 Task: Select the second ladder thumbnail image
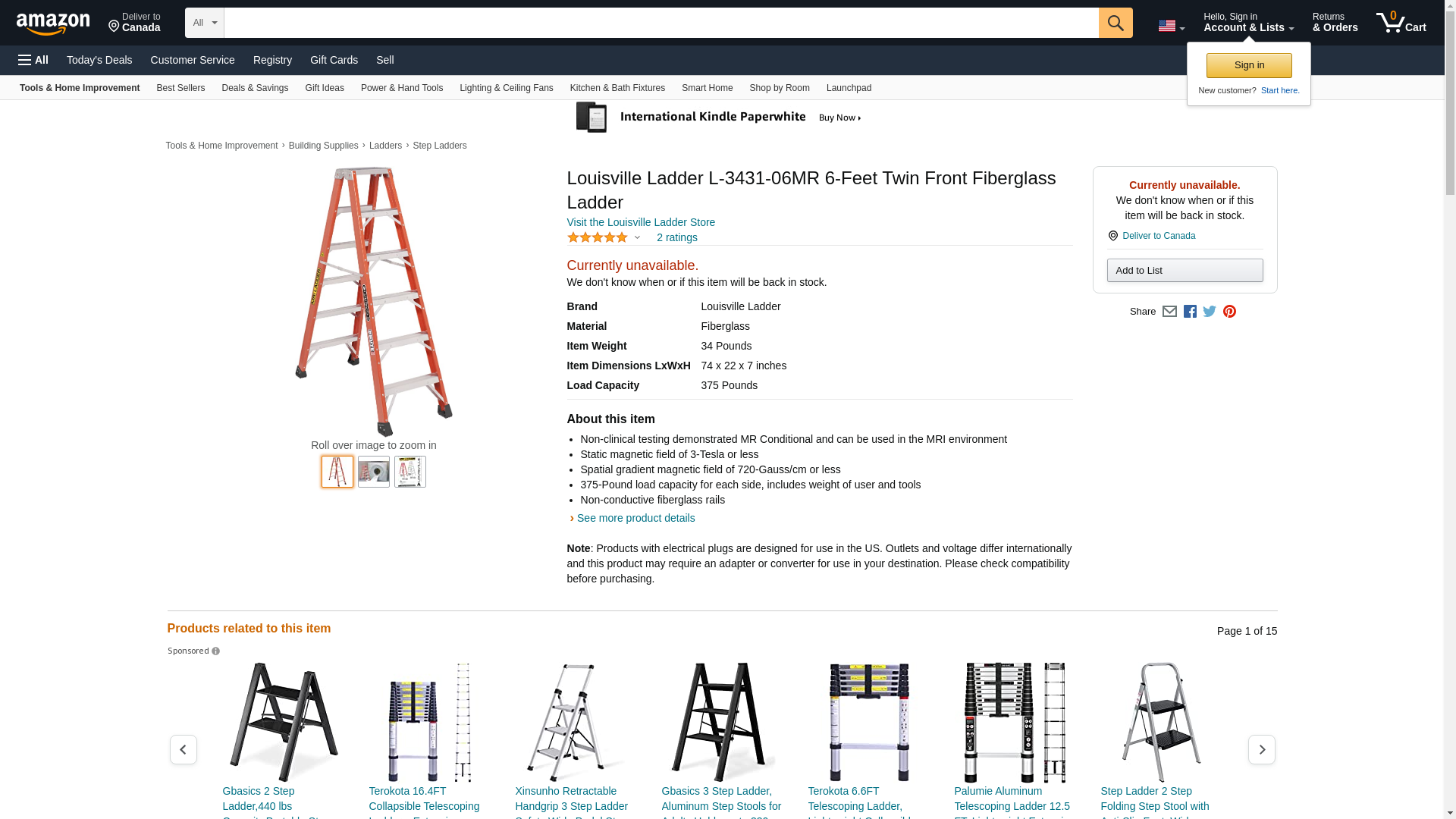[374, 472]
